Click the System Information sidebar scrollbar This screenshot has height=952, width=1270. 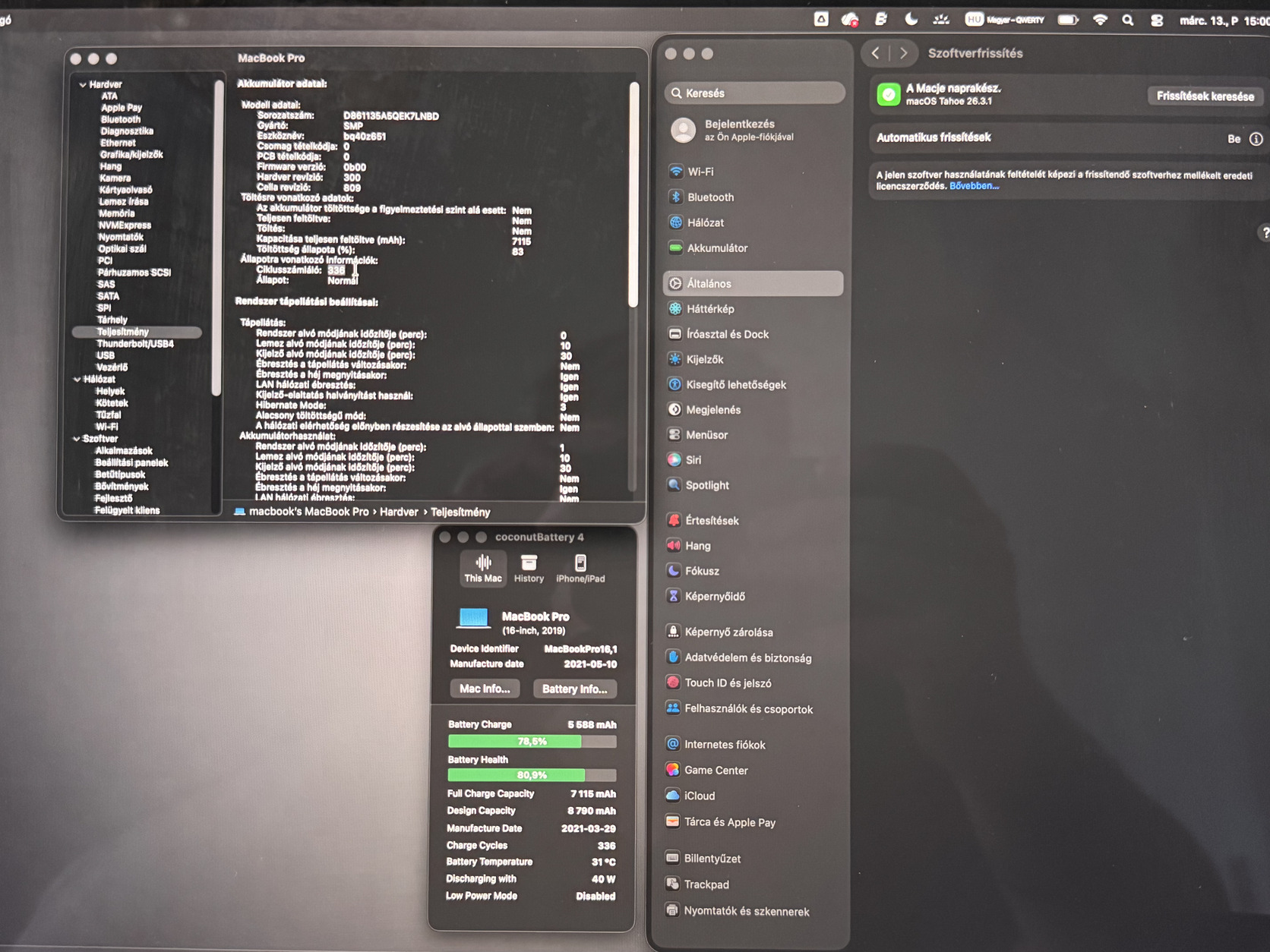[218, 237]
